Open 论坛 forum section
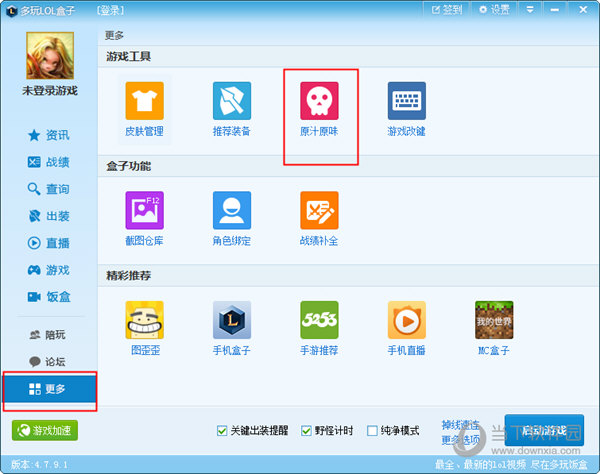600x474 pixels. point(47,362)
